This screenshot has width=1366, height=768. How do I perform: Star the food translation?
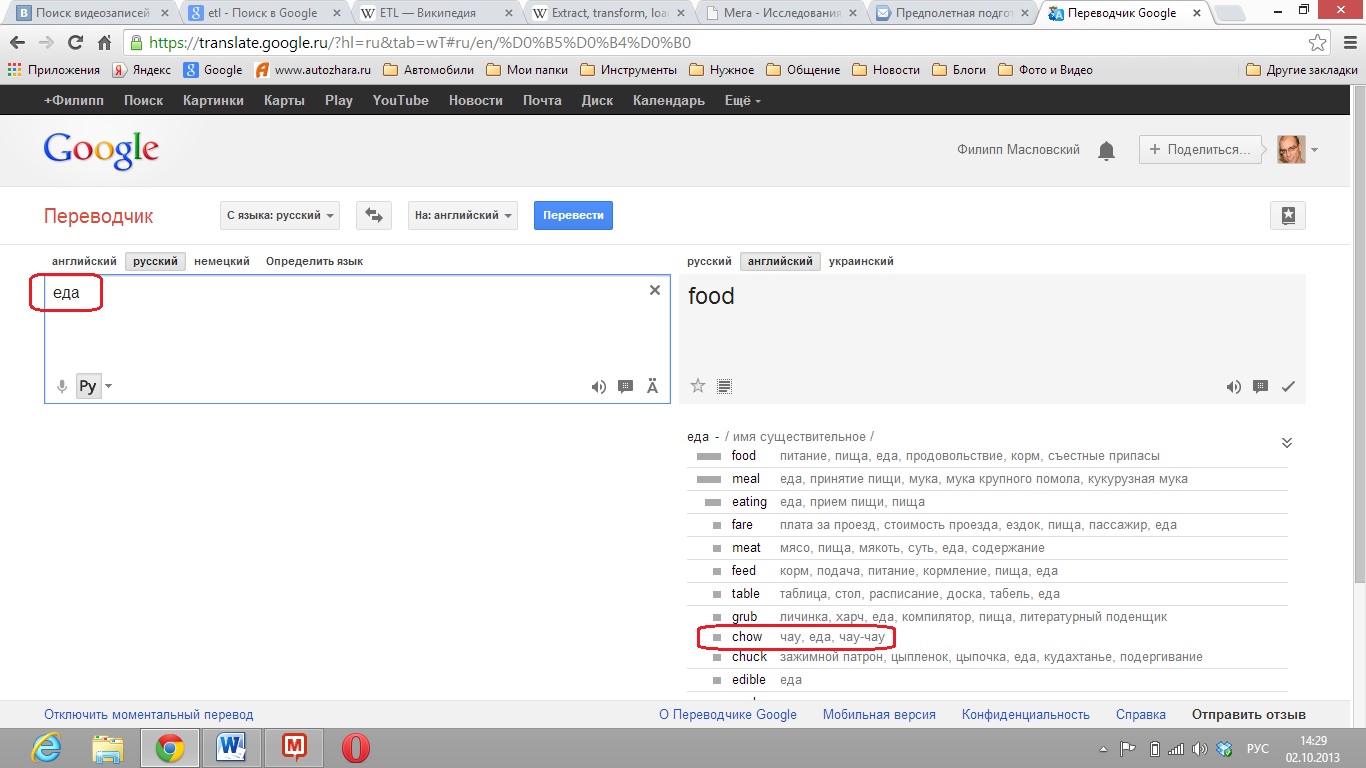click(698, 386)
